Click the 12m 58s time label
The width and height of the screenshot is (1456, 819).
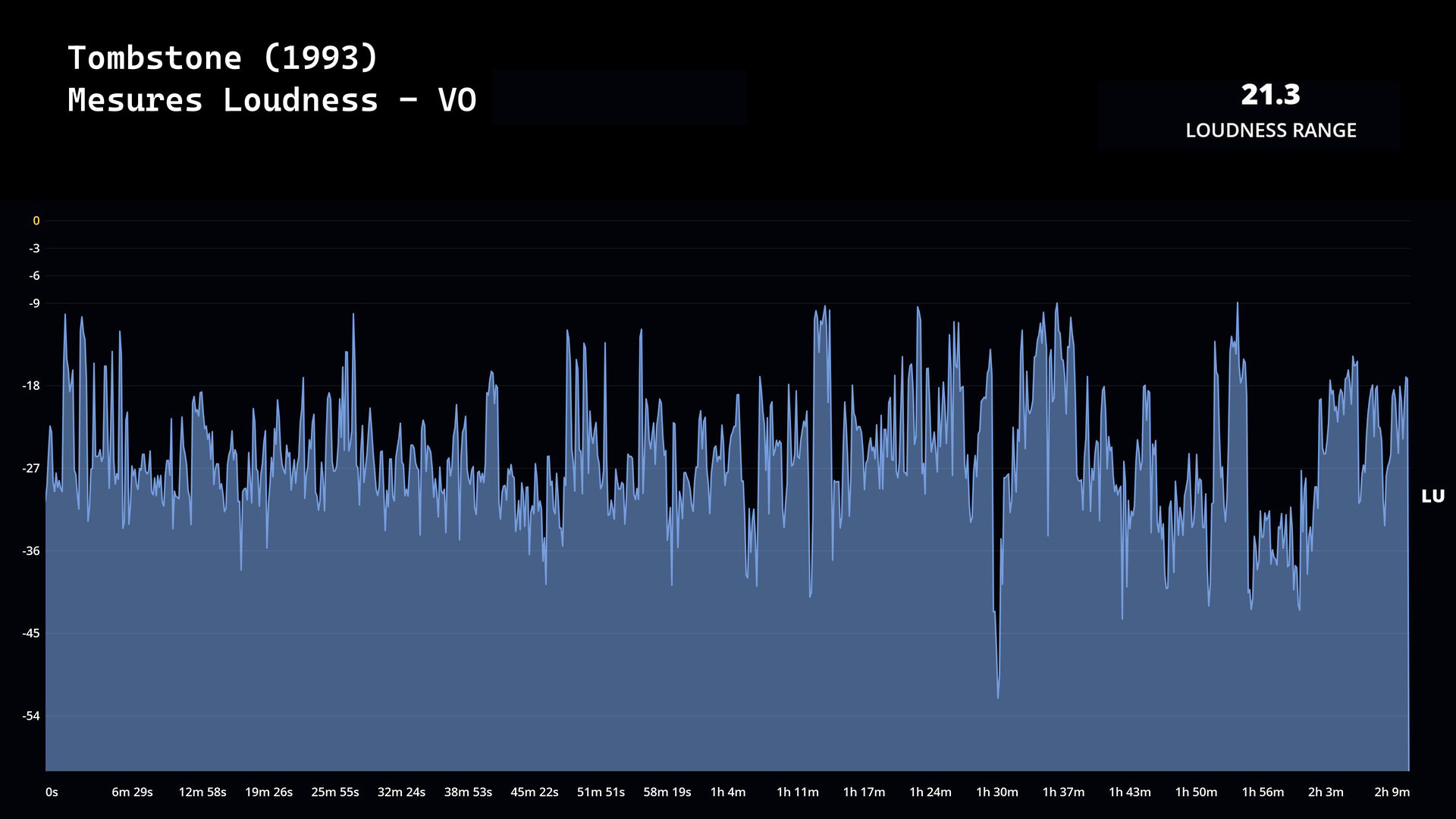tap(202, 792)
